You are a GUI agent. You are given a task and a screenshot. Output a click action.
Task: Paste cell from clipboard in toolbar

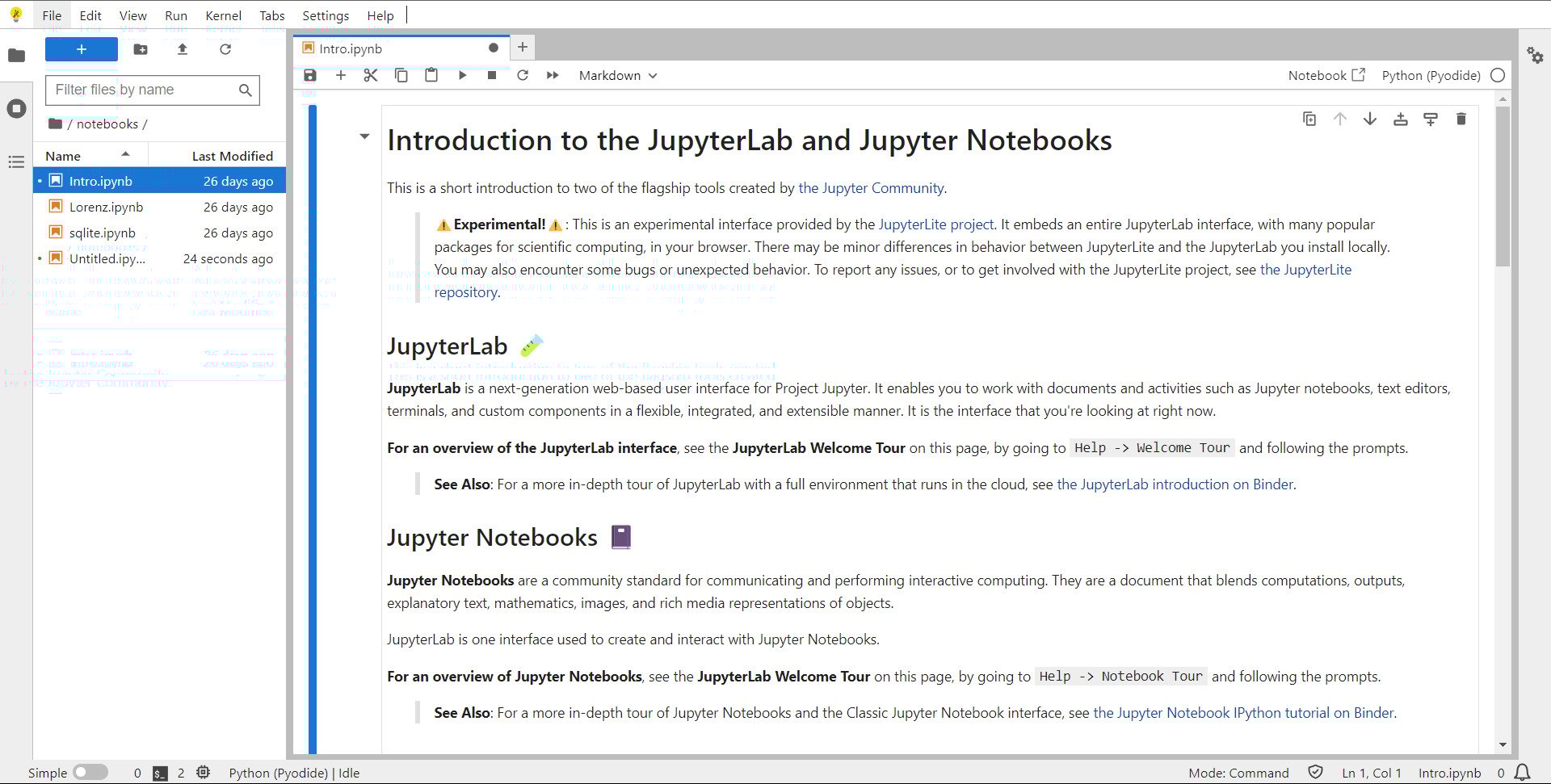[431, 75]
